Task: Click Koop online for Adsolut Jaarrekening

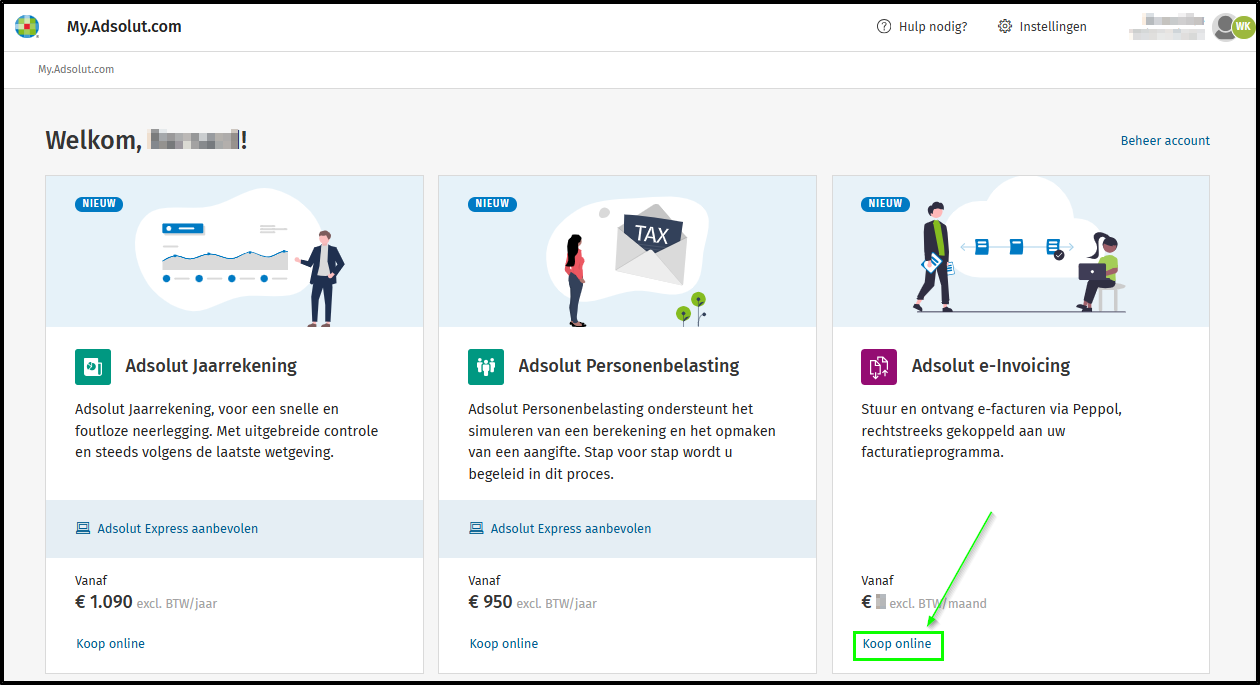Action: [110, 644]
